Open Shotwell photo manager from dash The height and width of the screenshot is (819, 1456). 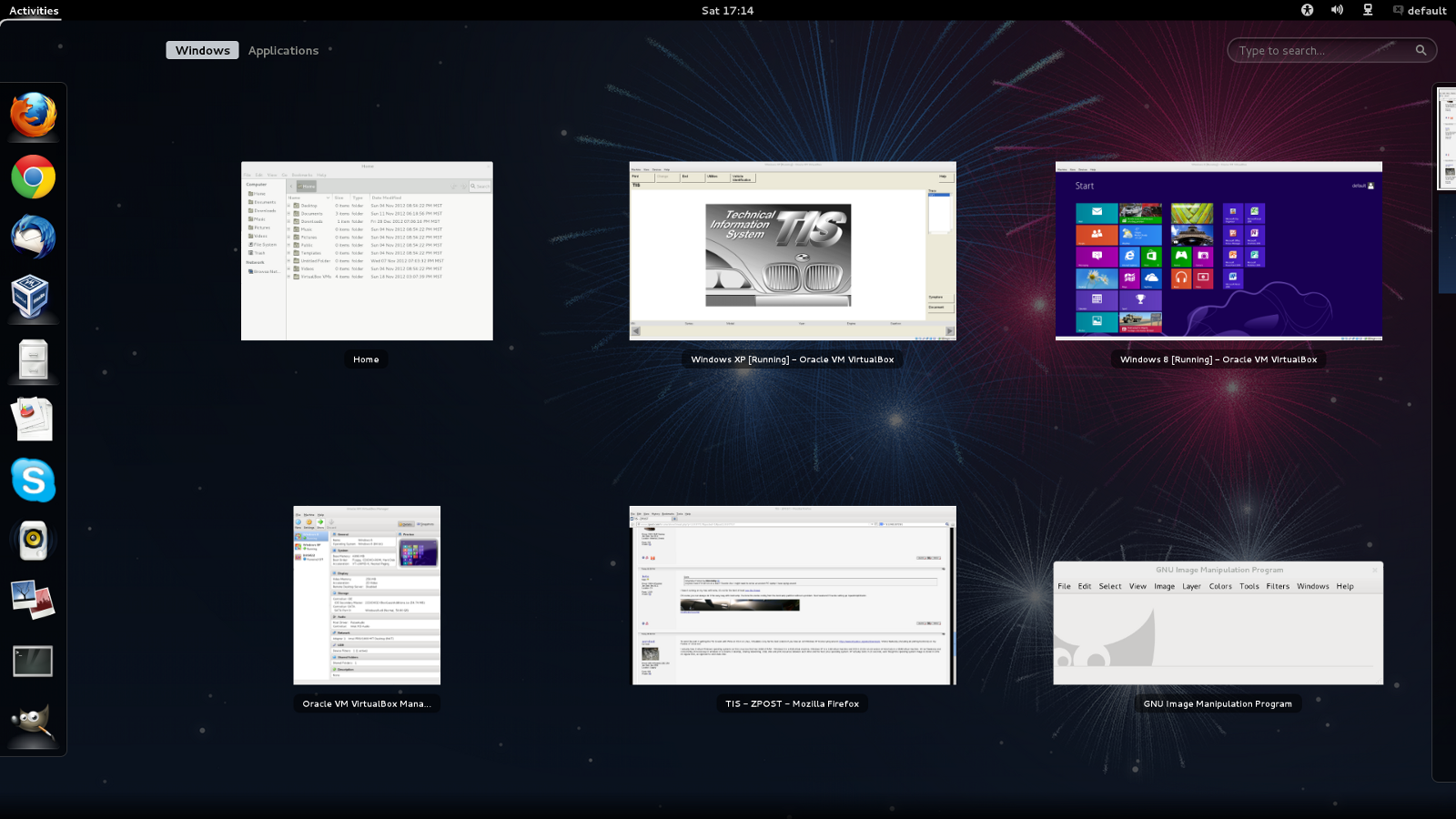[34, 601]
